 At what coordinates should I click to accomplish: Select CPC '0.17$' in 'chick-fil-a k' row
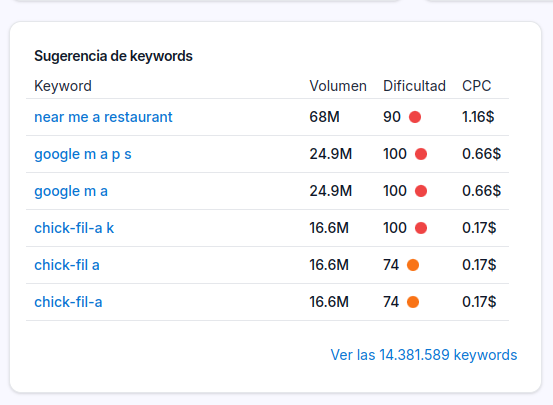479,228
